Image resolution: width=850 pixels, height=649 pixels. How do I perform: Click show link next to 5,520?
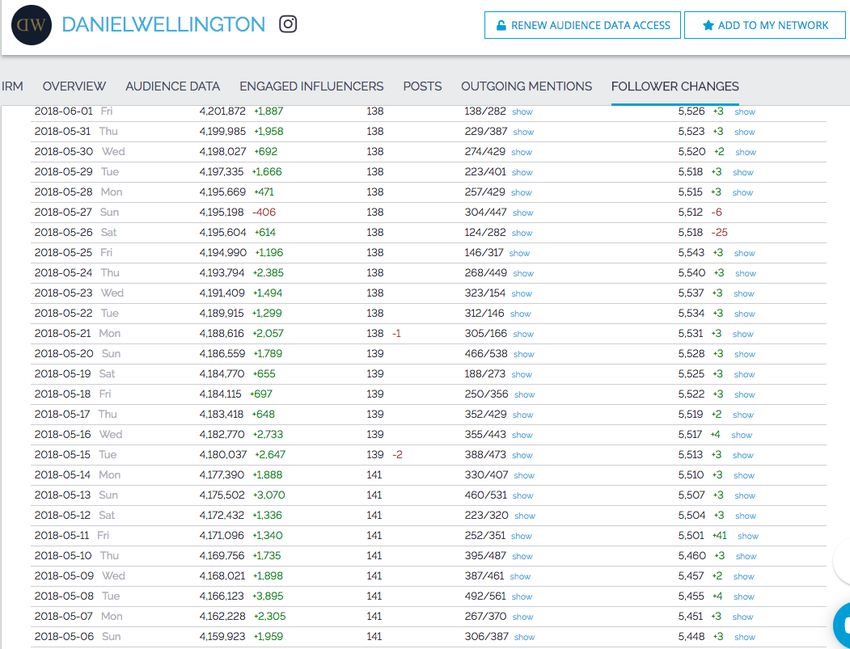[x=745, y=152]
